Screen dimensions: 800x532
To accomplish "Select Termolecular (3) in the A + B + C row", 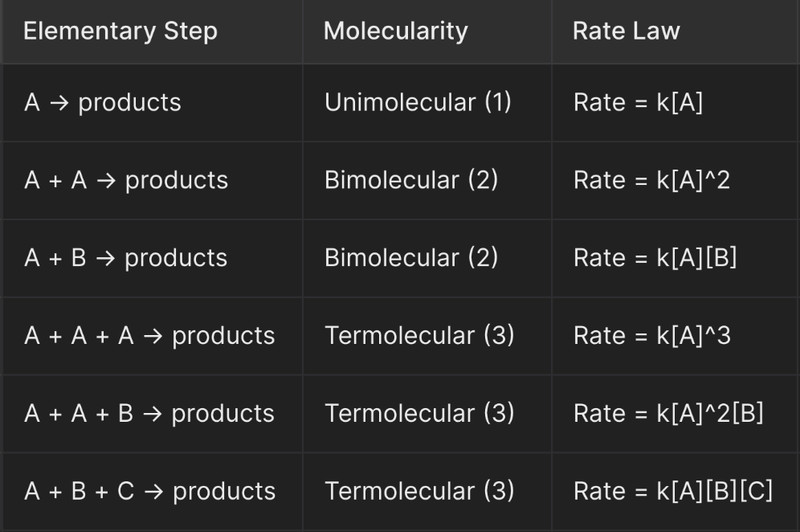I will (x=419, y=491).
